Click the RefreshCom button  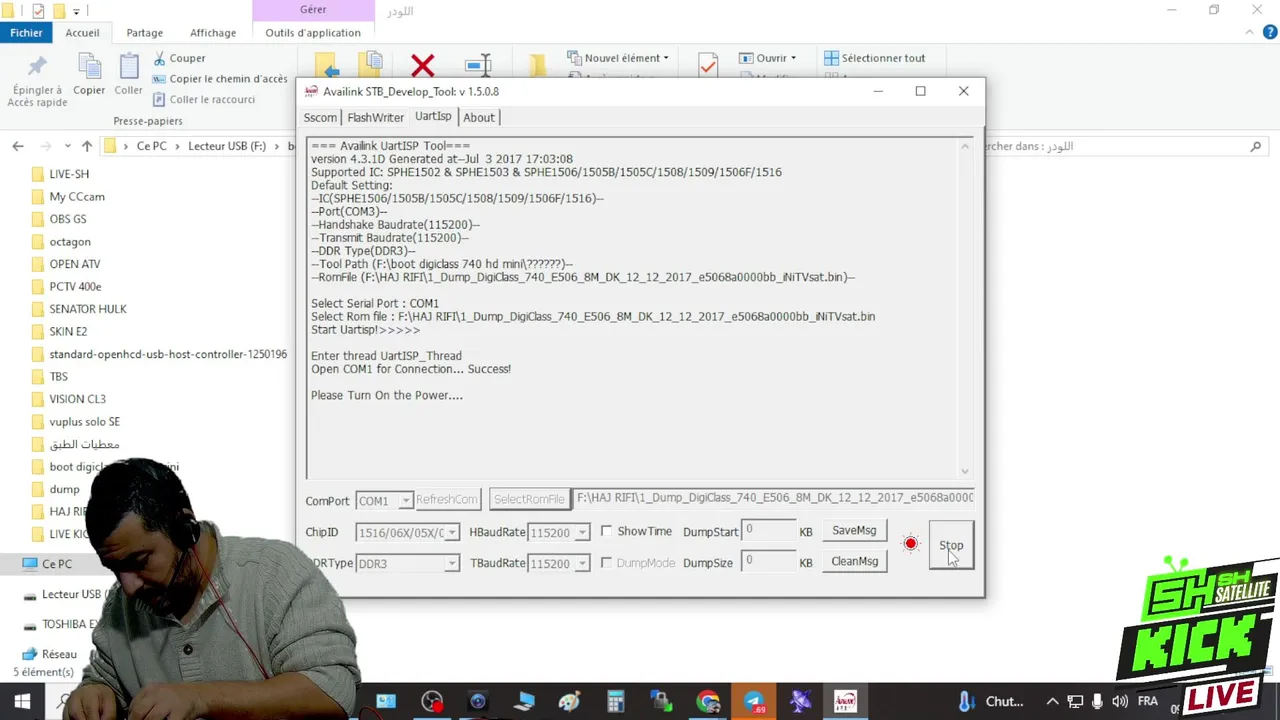[447, 499]
